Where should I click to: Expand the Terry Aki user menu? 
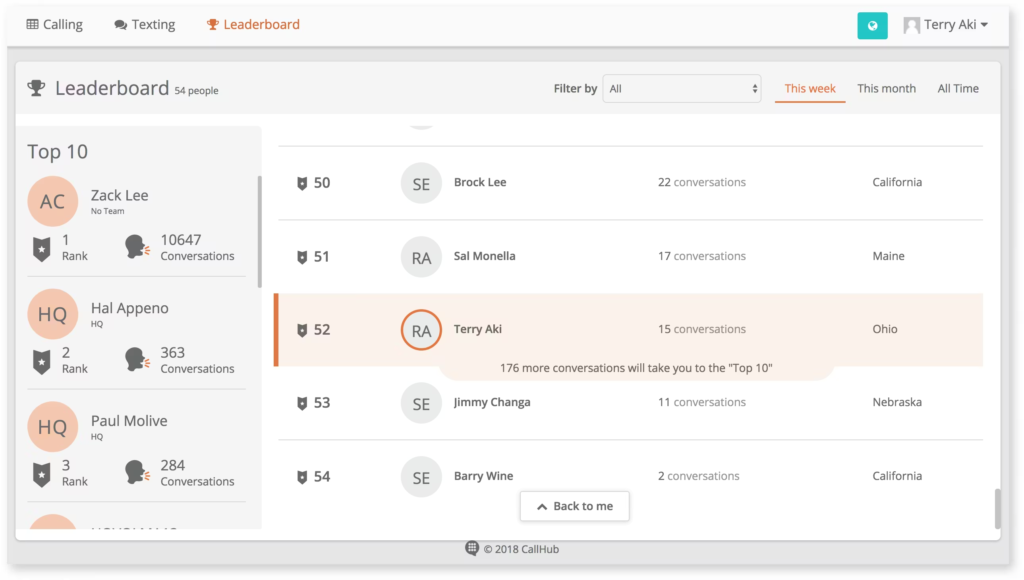pyautogui.click(x=945, y=25)
